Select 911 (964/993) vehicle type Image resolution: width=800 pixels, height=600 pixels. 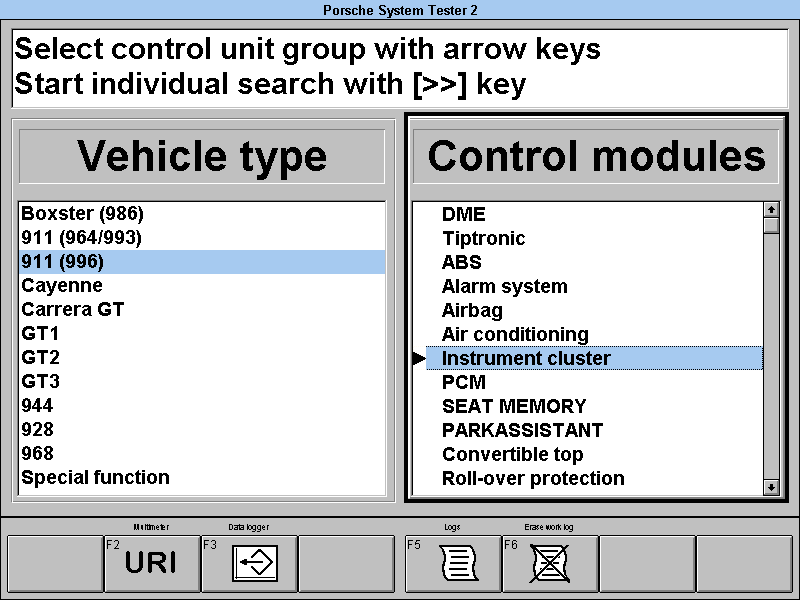pyautogui.click(x=202, y=237)
